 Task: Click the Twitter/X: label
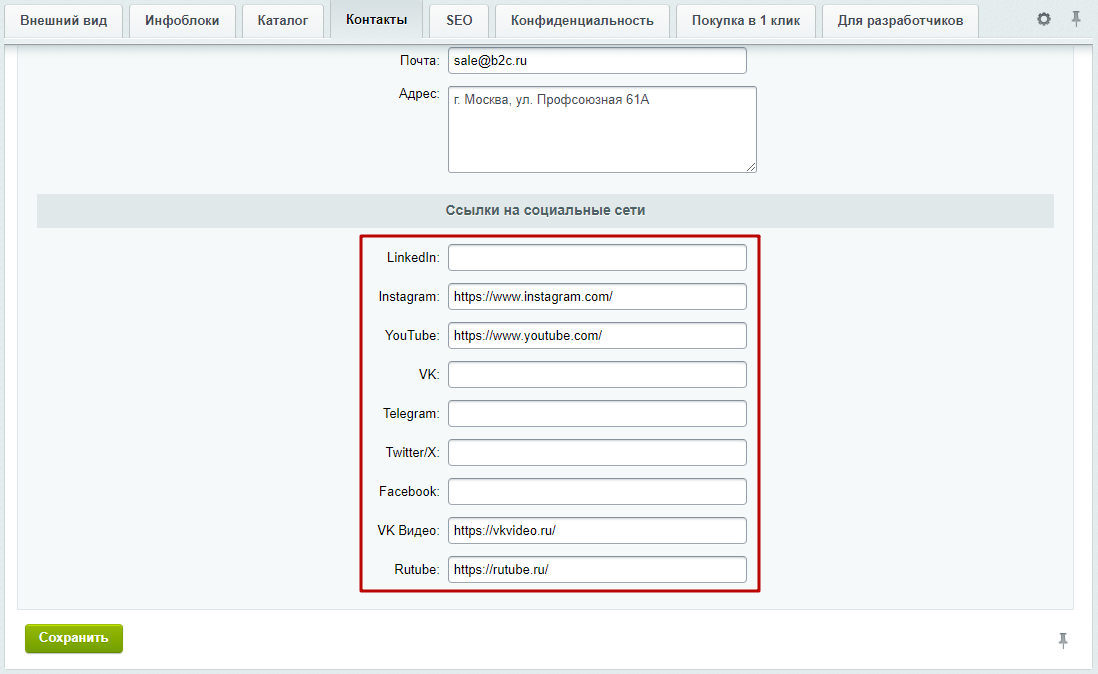(412, 453)
